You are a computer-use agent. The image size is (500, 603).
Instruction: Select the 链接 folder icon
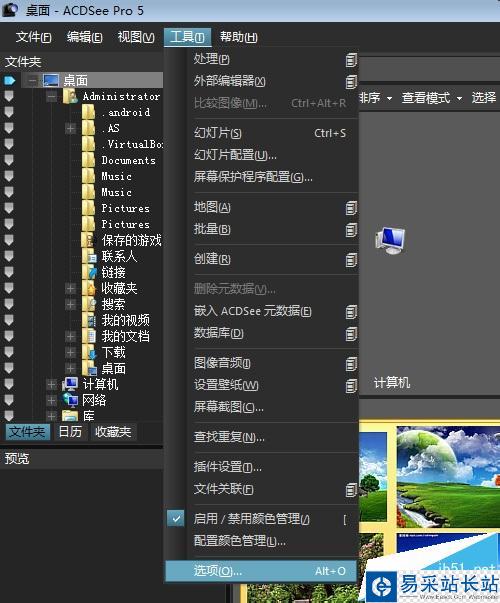[89, 272]
